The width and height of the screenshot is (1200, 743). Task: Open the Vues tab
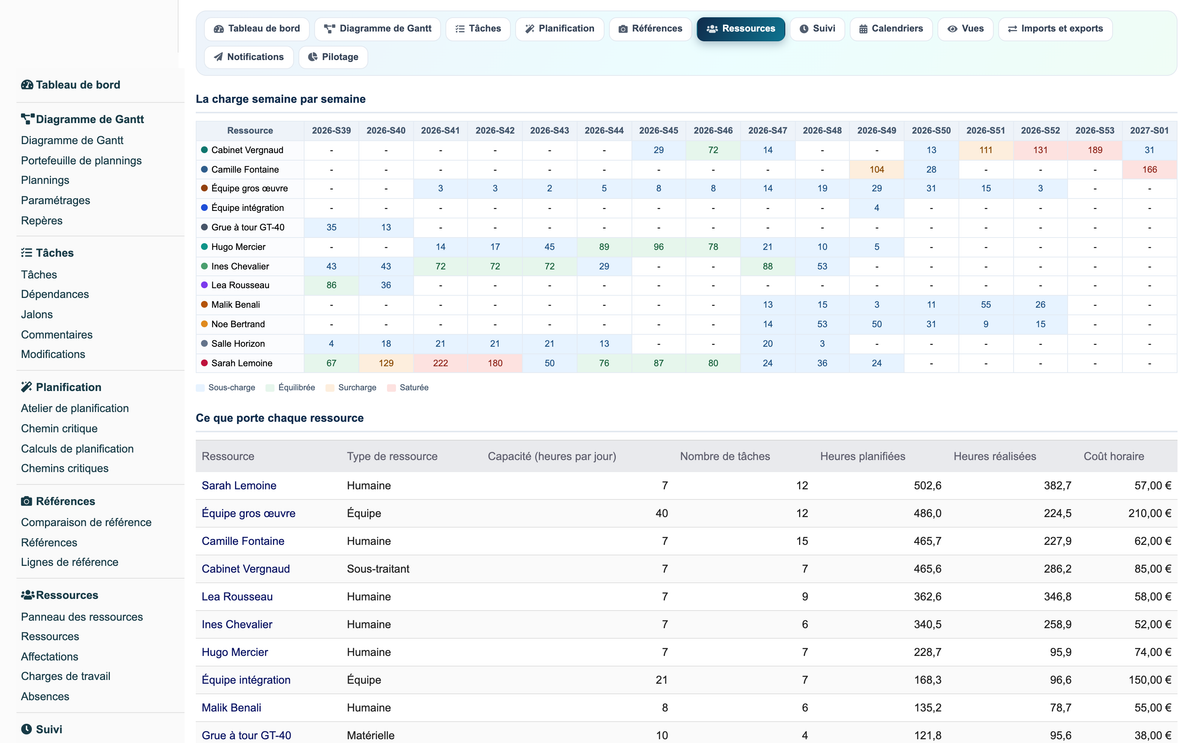965,29
